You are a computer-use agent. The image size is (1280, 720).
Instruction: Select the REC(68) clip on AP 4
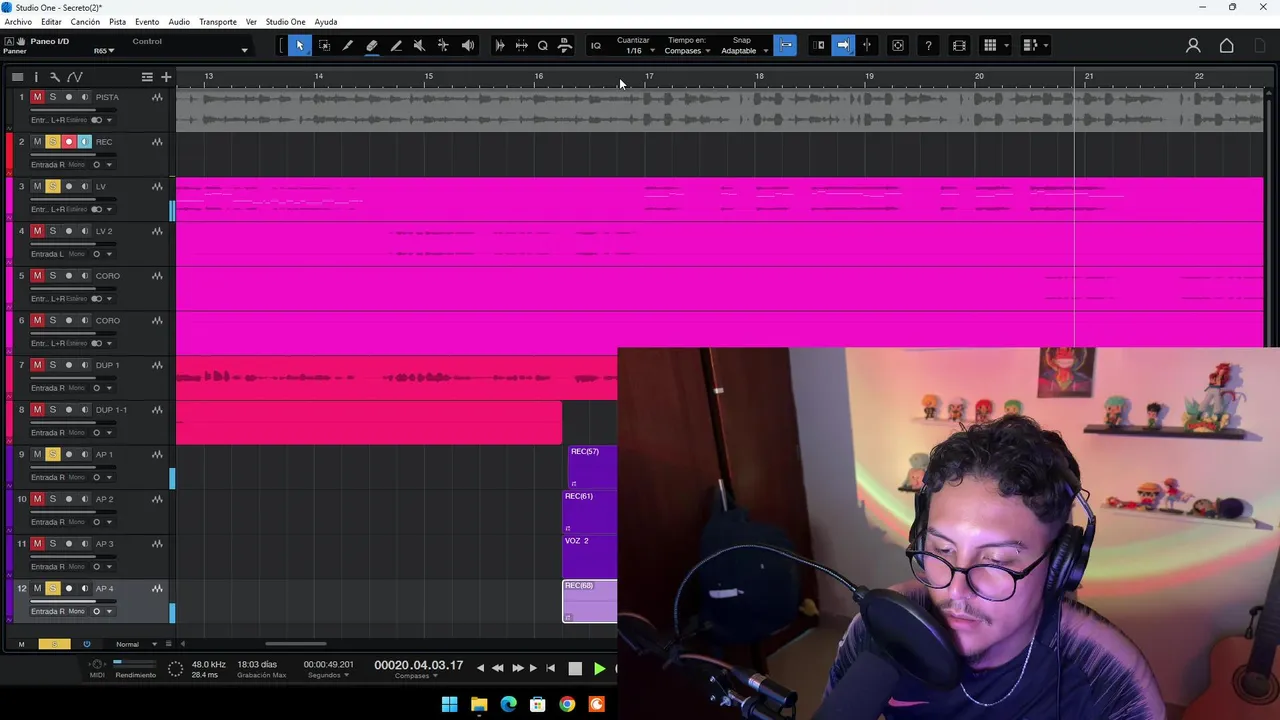click(x=590, y=601)
